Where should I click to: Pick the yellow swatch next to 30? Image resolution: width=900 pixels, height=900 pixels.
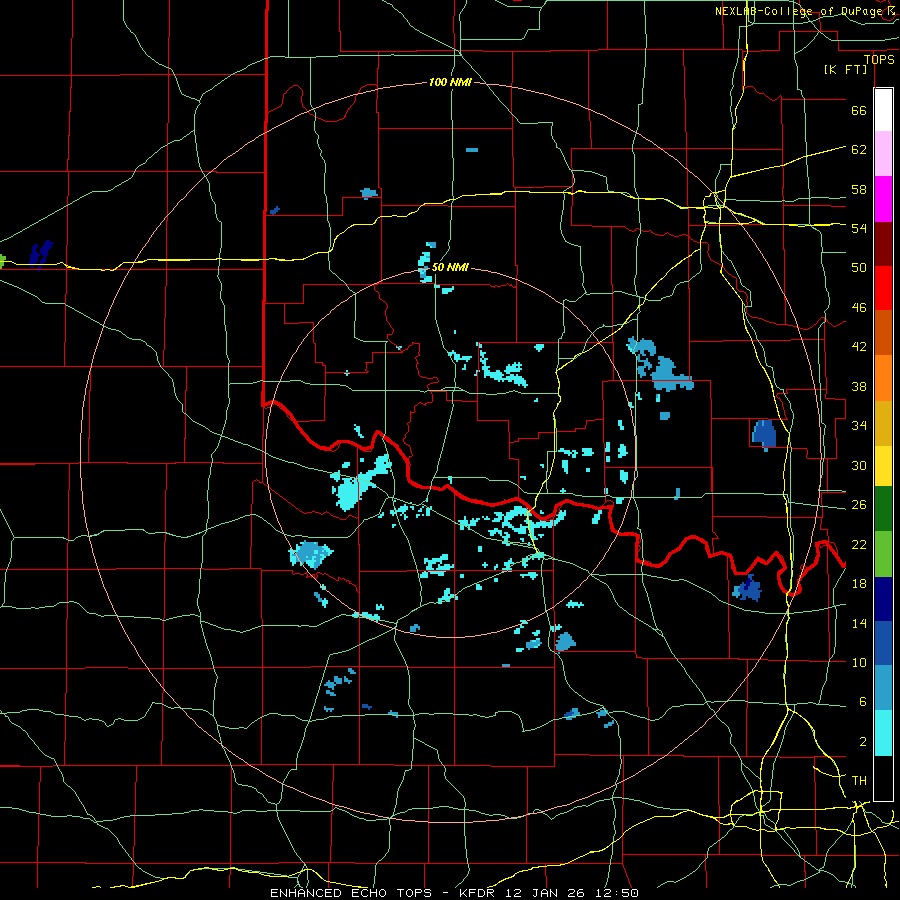883,466
